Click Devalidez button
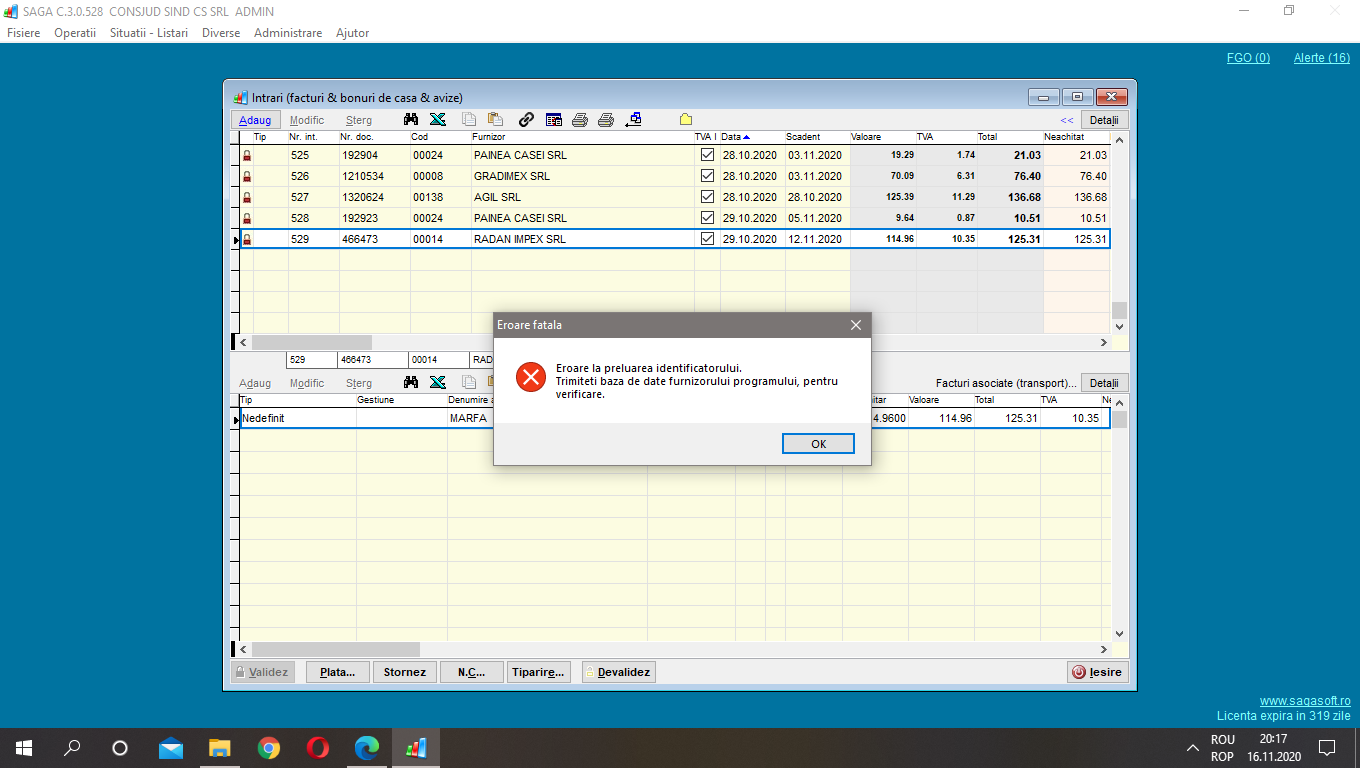Viewport: 1360px width, 768px height. tap(619, 672)
